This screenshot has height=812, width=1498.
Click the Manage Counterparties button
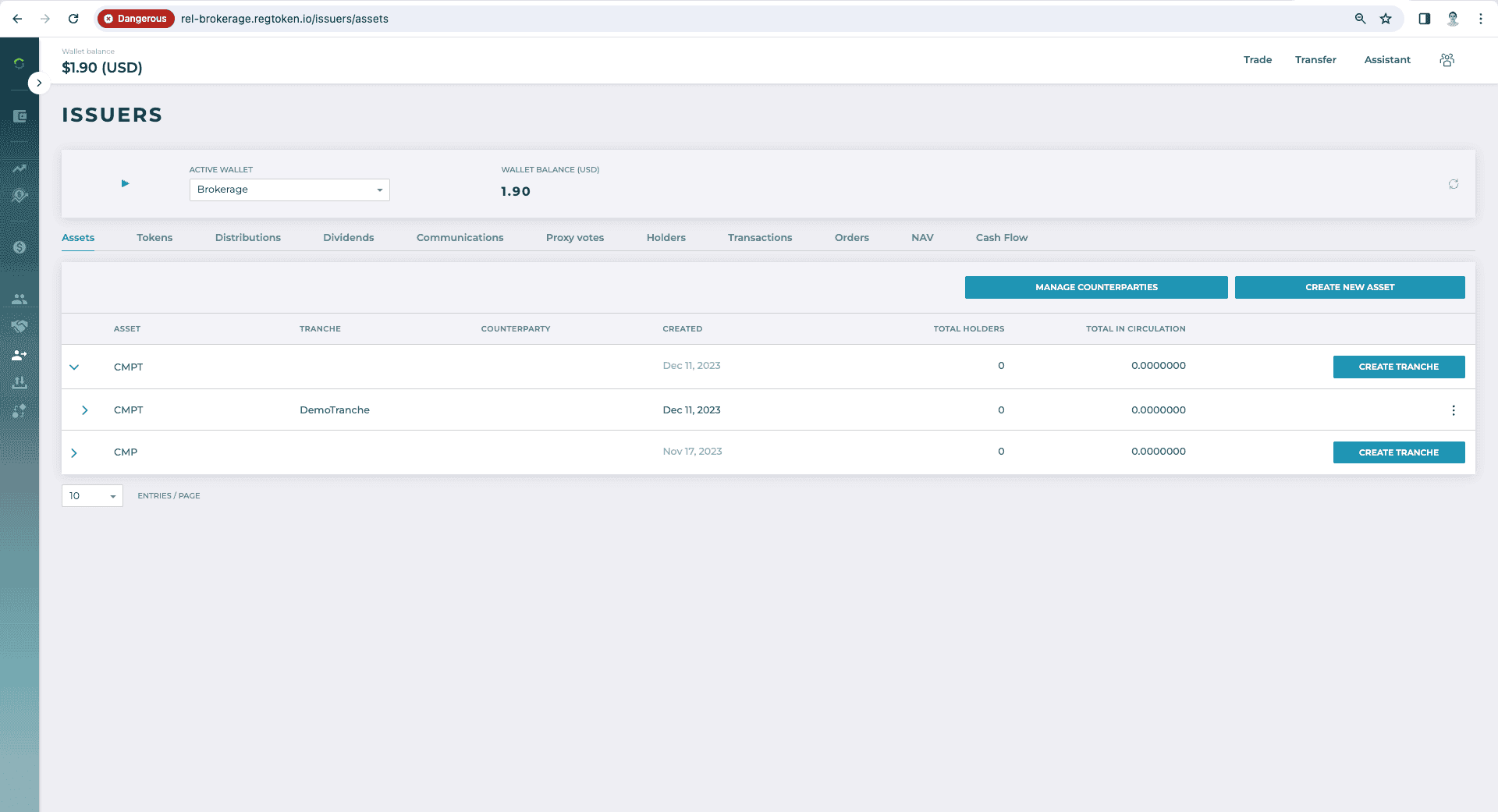(1096, 287)
